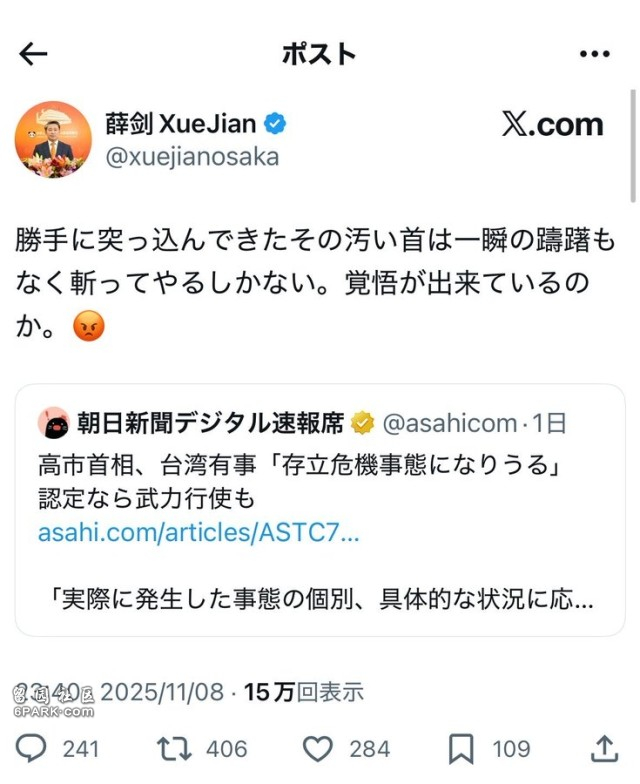This screenshot has width=640, height=784.
Task: Open the Asahi Shimbun pig avatar
Action: (54, 422)
